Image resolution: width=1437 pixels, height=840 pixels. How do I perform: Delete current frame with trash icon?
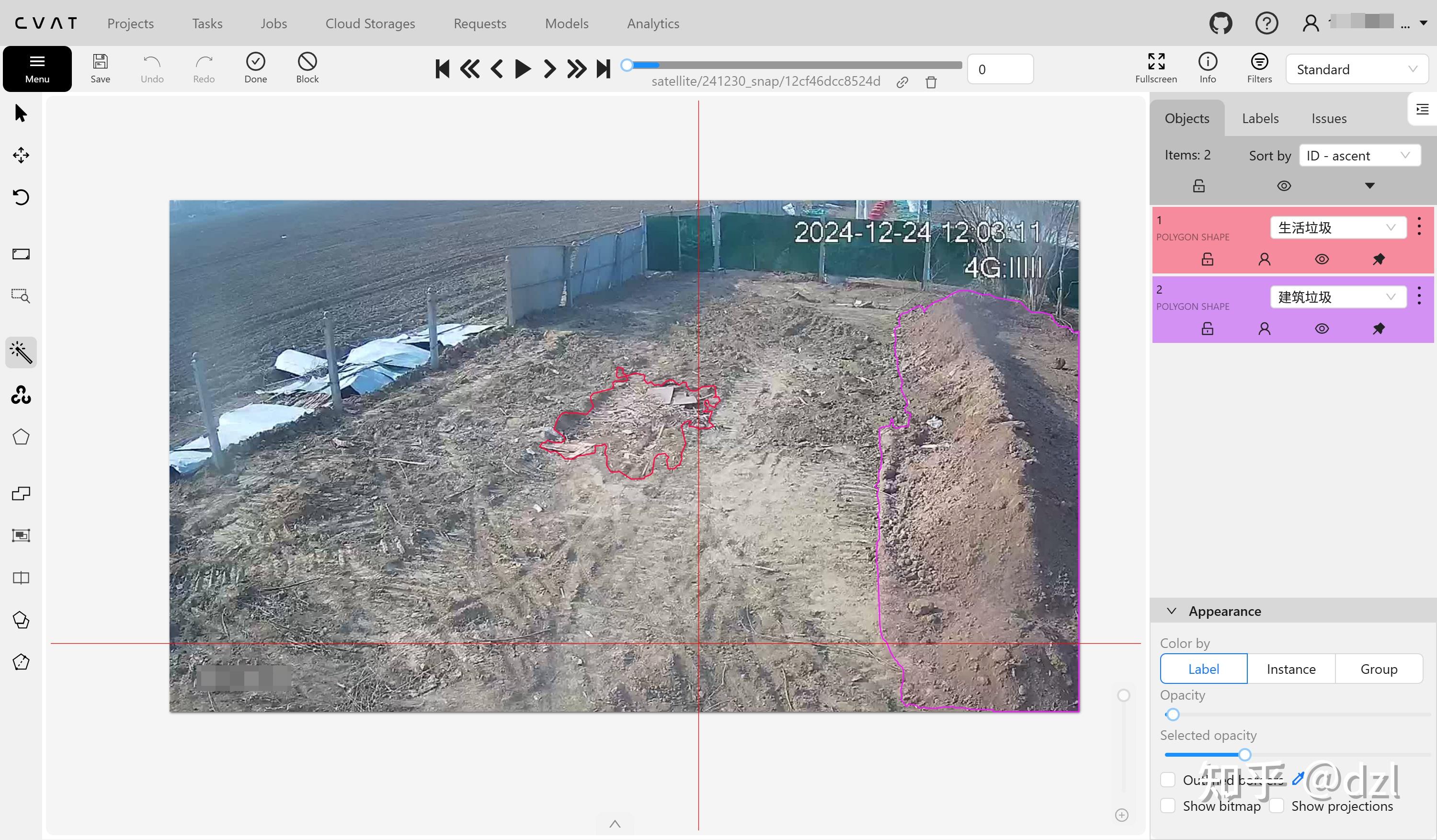[931, 82]
